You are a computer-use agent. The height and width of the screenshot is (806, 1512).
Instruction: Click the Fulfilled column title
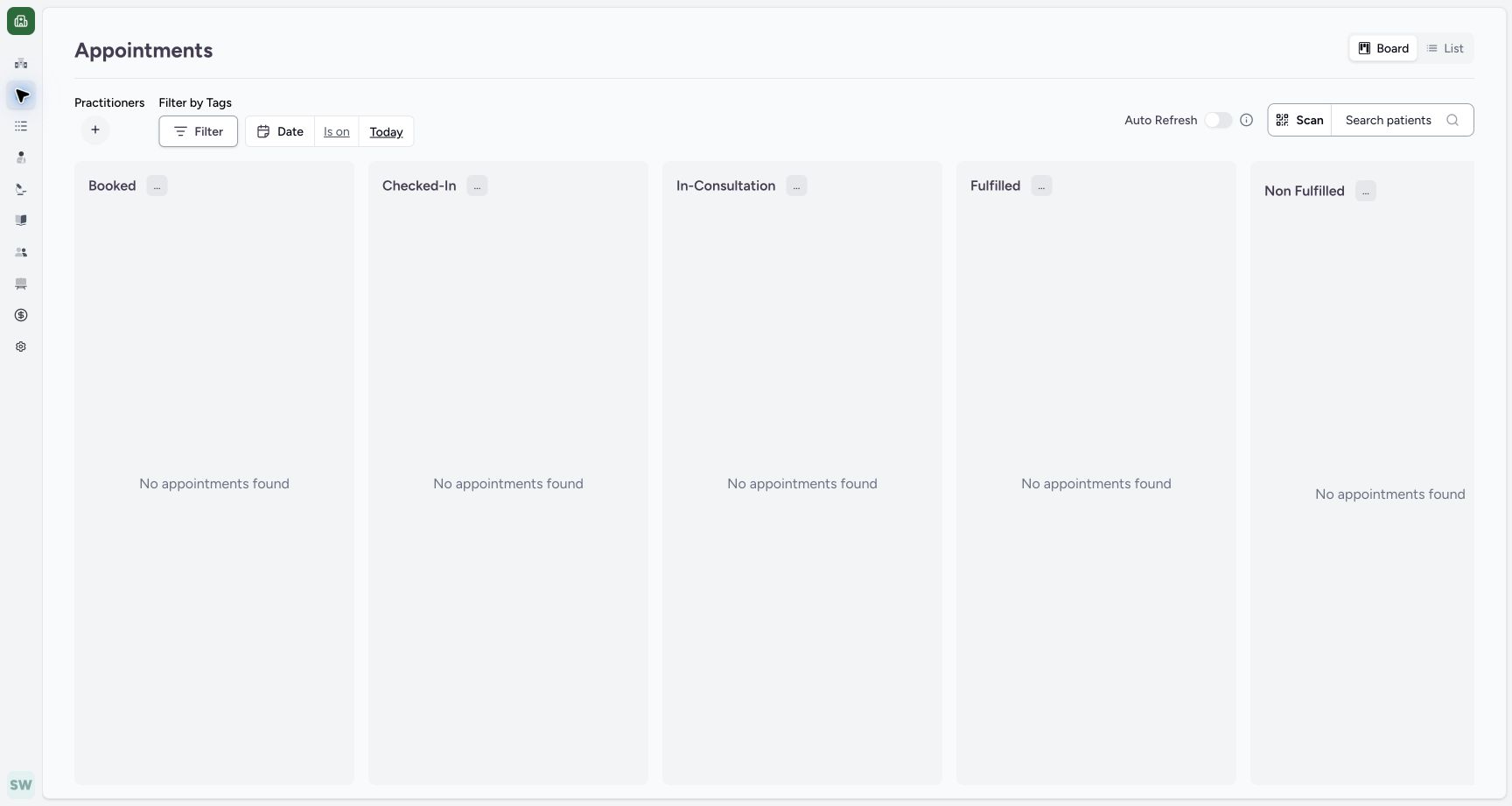tap(995, 186)
